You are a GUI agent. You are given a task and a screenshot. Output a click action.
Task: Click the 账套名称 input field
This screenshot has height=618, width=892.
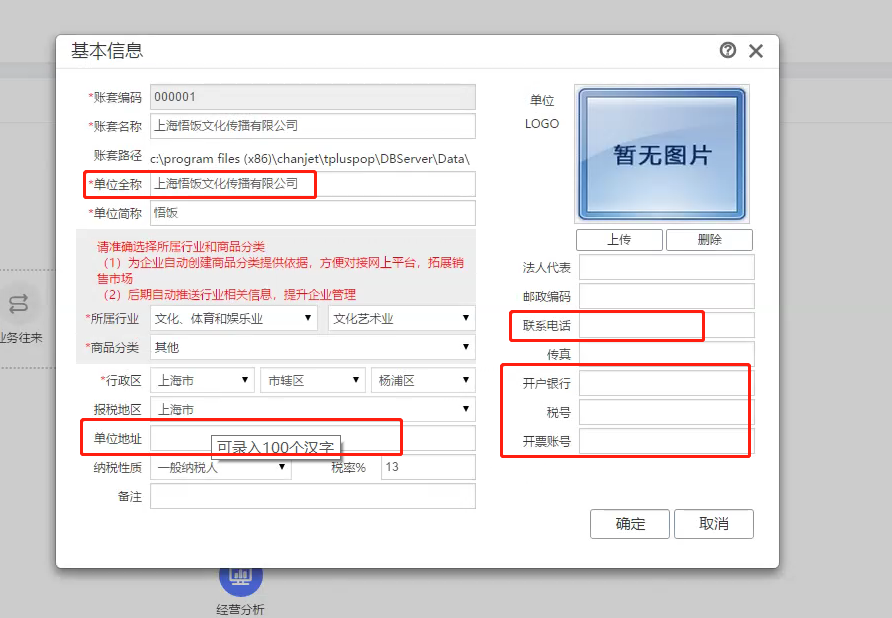tap(312, 126)
